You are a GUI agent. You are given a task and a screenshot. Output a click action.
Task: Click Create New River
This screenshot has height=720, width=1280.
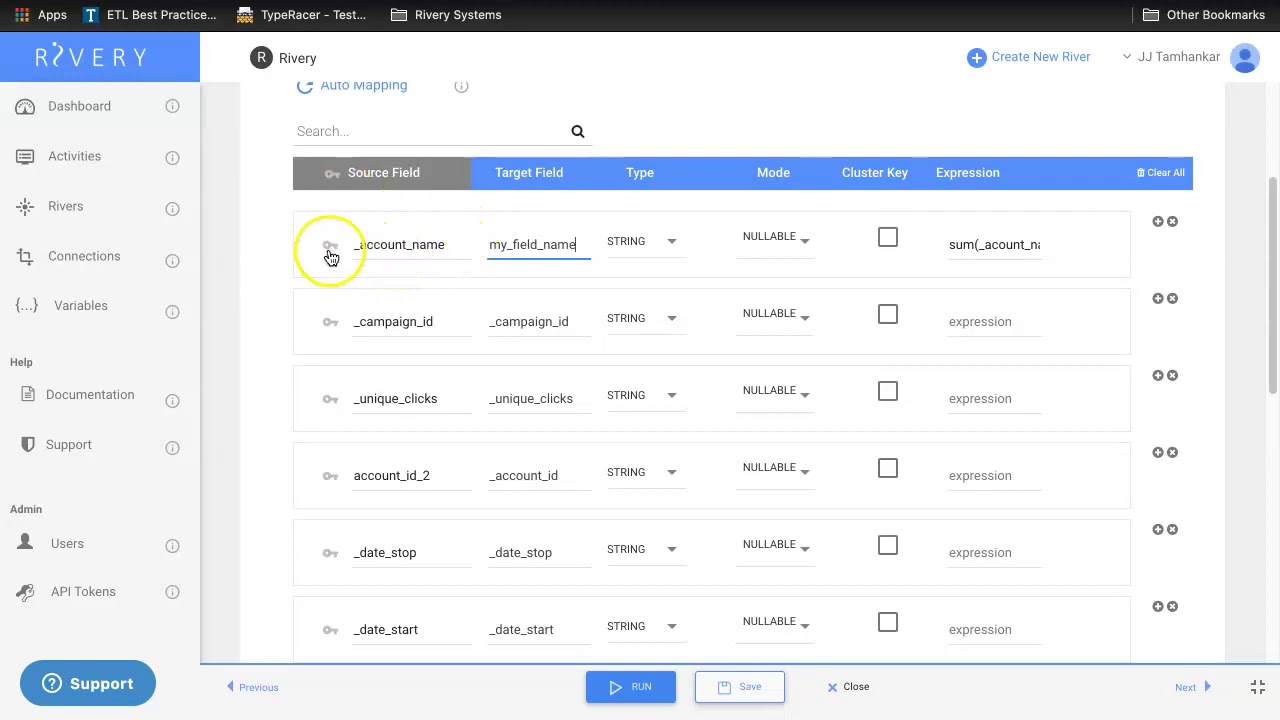(1029, 57)
